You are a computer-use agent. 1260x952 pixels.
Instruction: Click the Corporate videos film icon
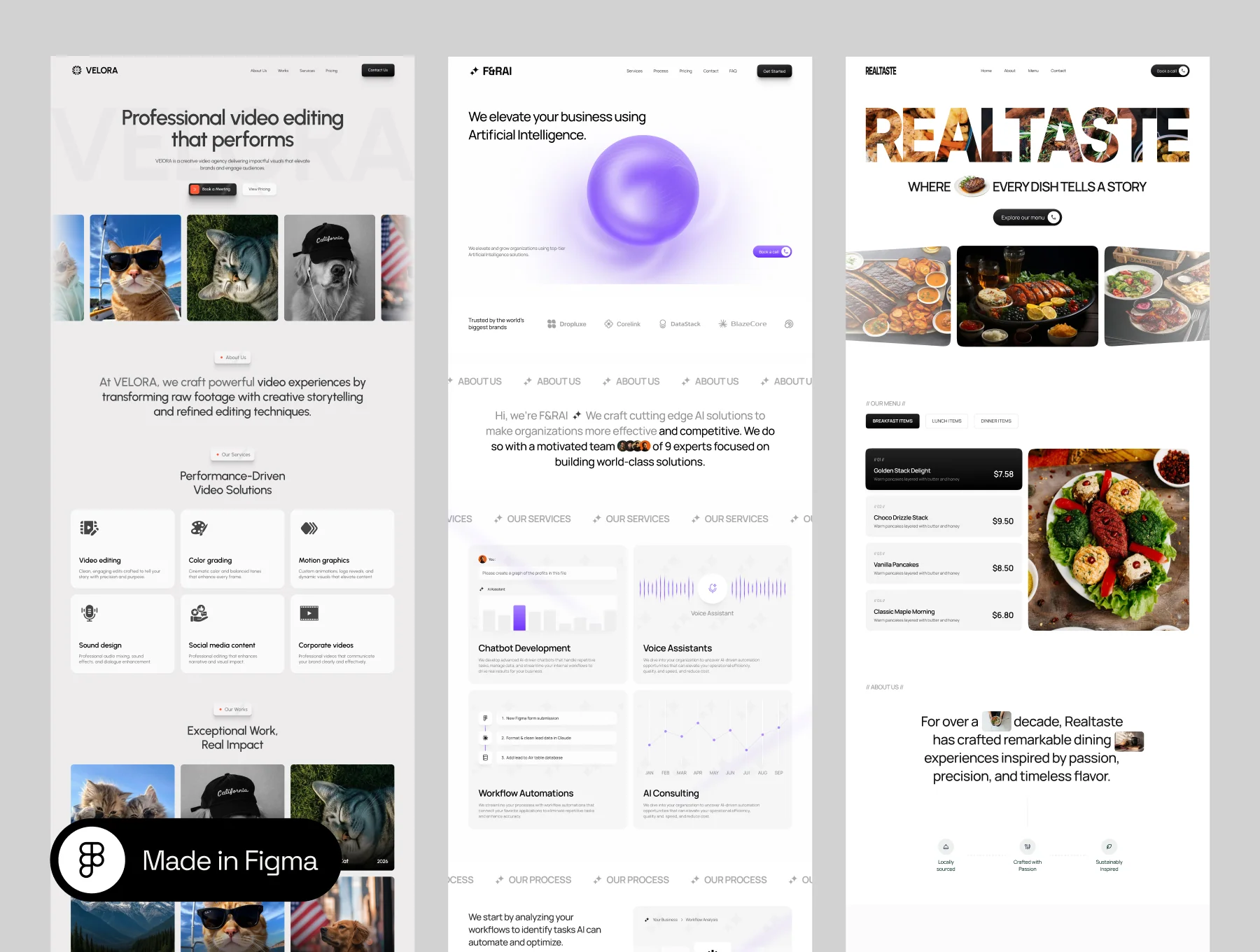pyautogui.click(x=309, y=613)
